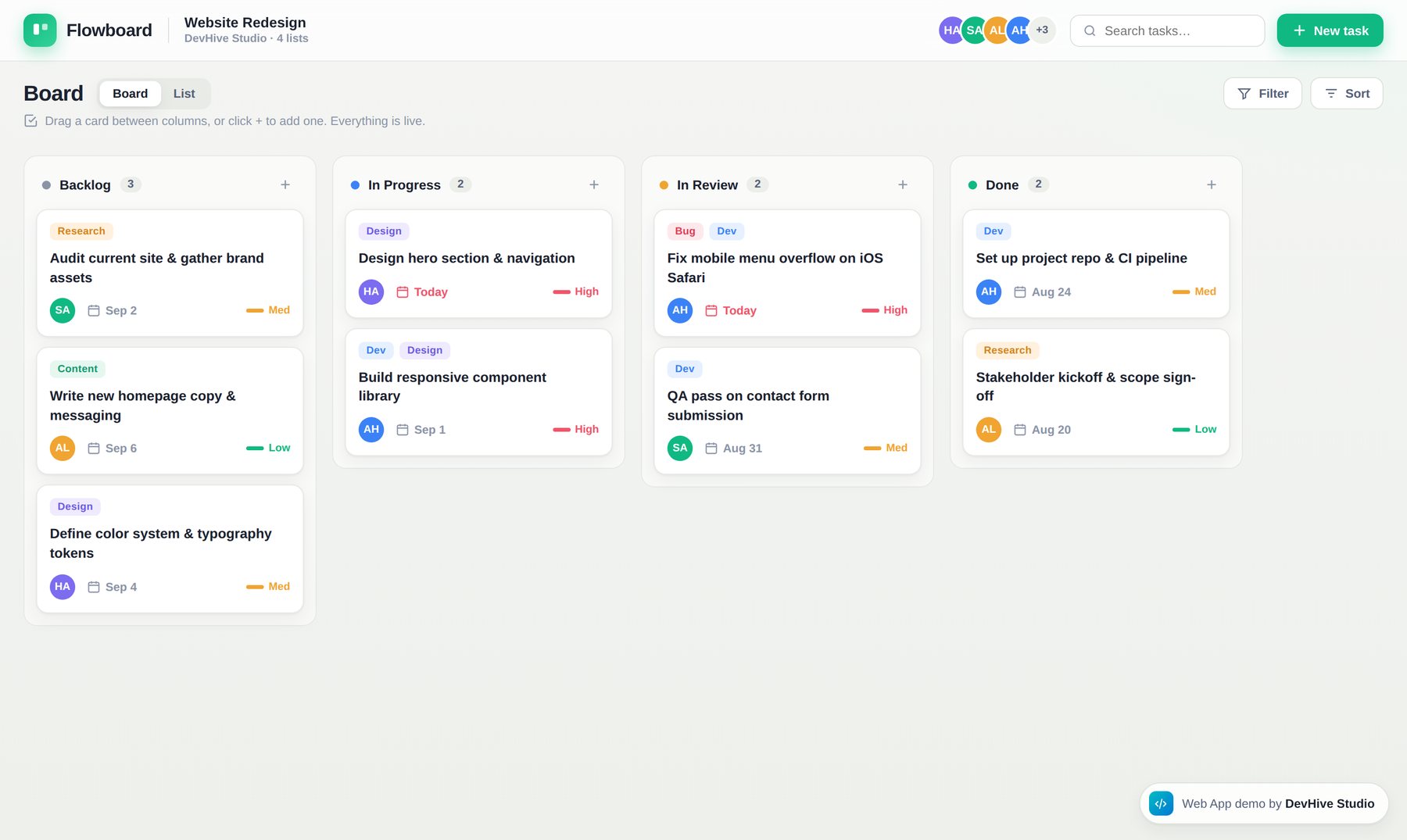Click the Content tag on homepage copy card
Viewport: 1407px width, 840px height.
click(x=77, y=369)
